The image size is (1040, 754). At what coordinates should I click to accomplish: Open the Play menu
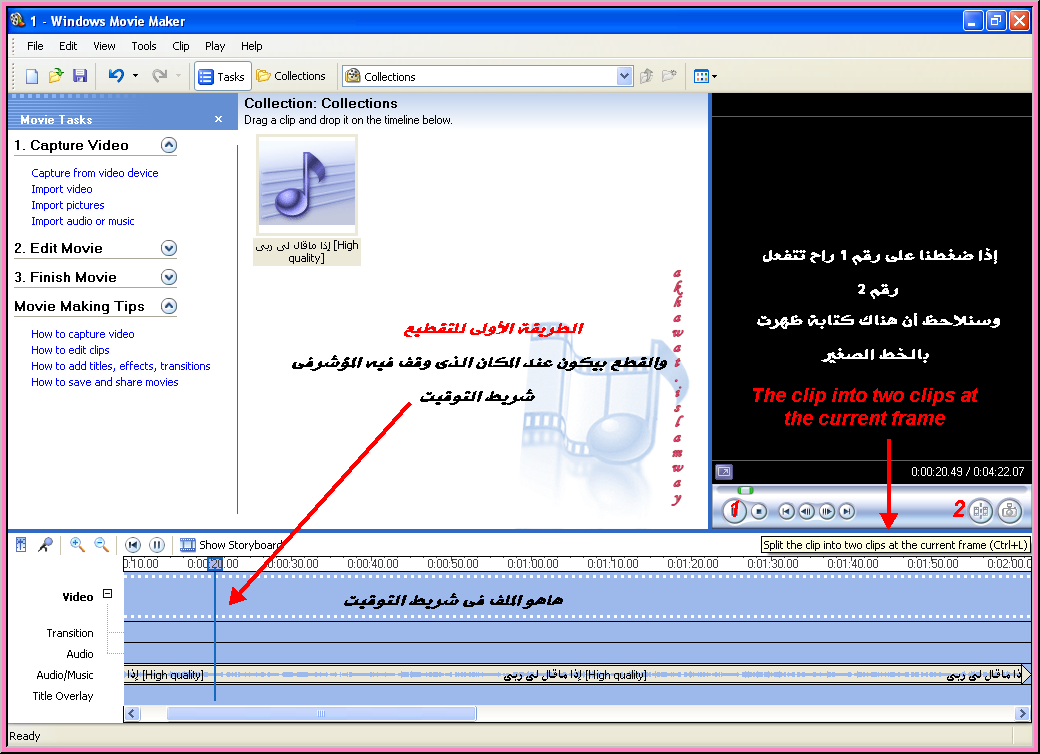click(215, 46)
